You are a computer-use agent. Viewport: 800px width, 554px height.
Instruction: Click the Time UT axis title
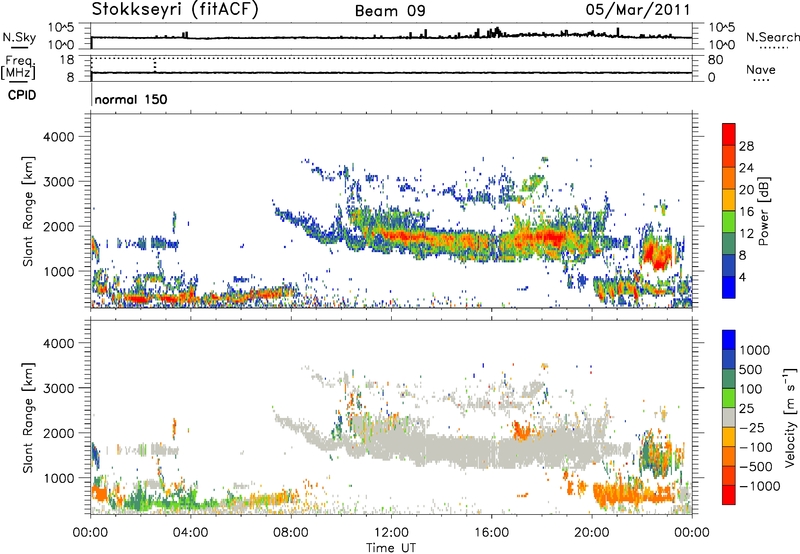point(391,548)
